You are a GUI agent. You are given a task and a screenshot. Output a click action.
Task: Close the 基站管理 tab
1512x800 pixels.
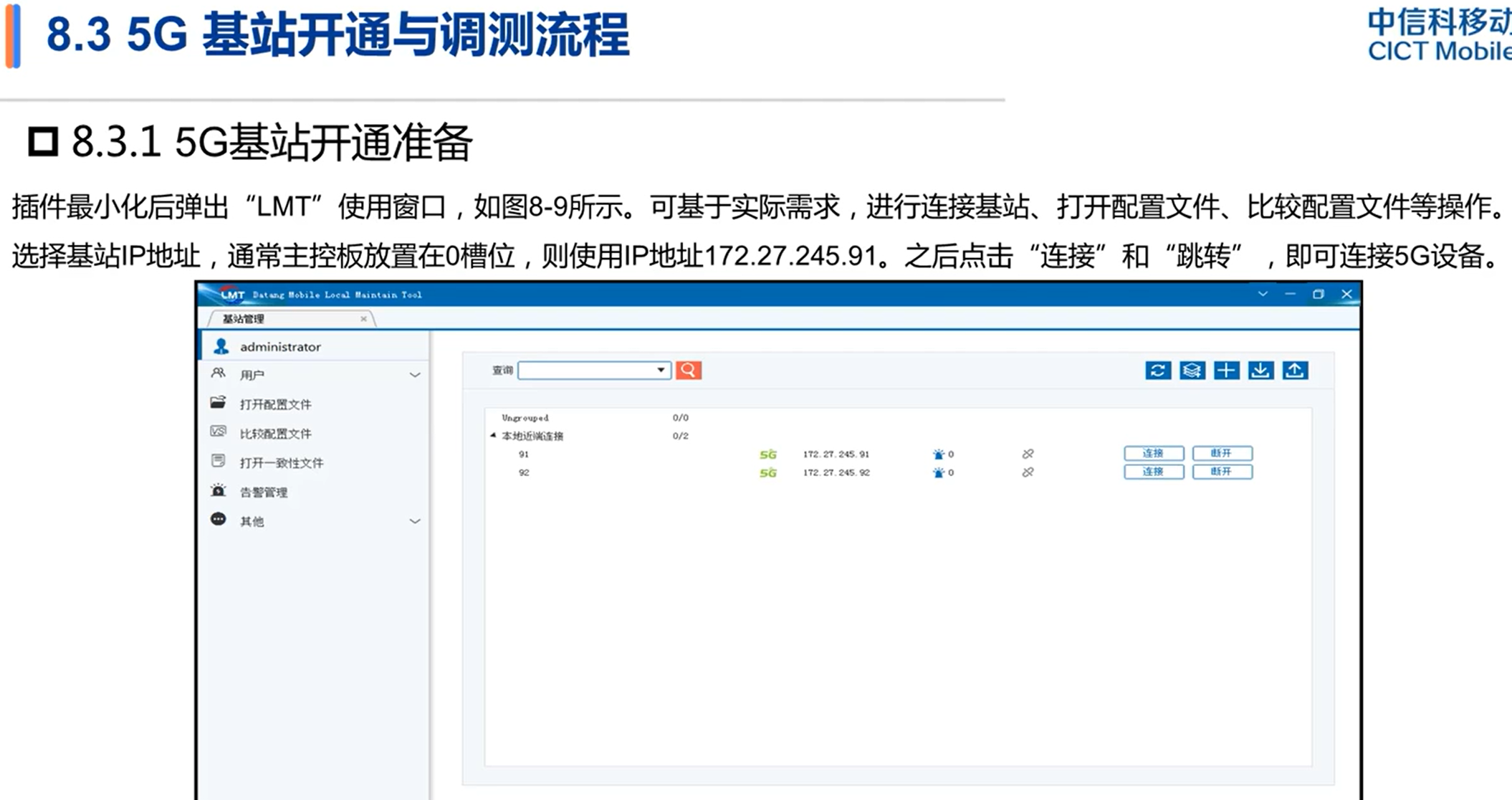363,318
